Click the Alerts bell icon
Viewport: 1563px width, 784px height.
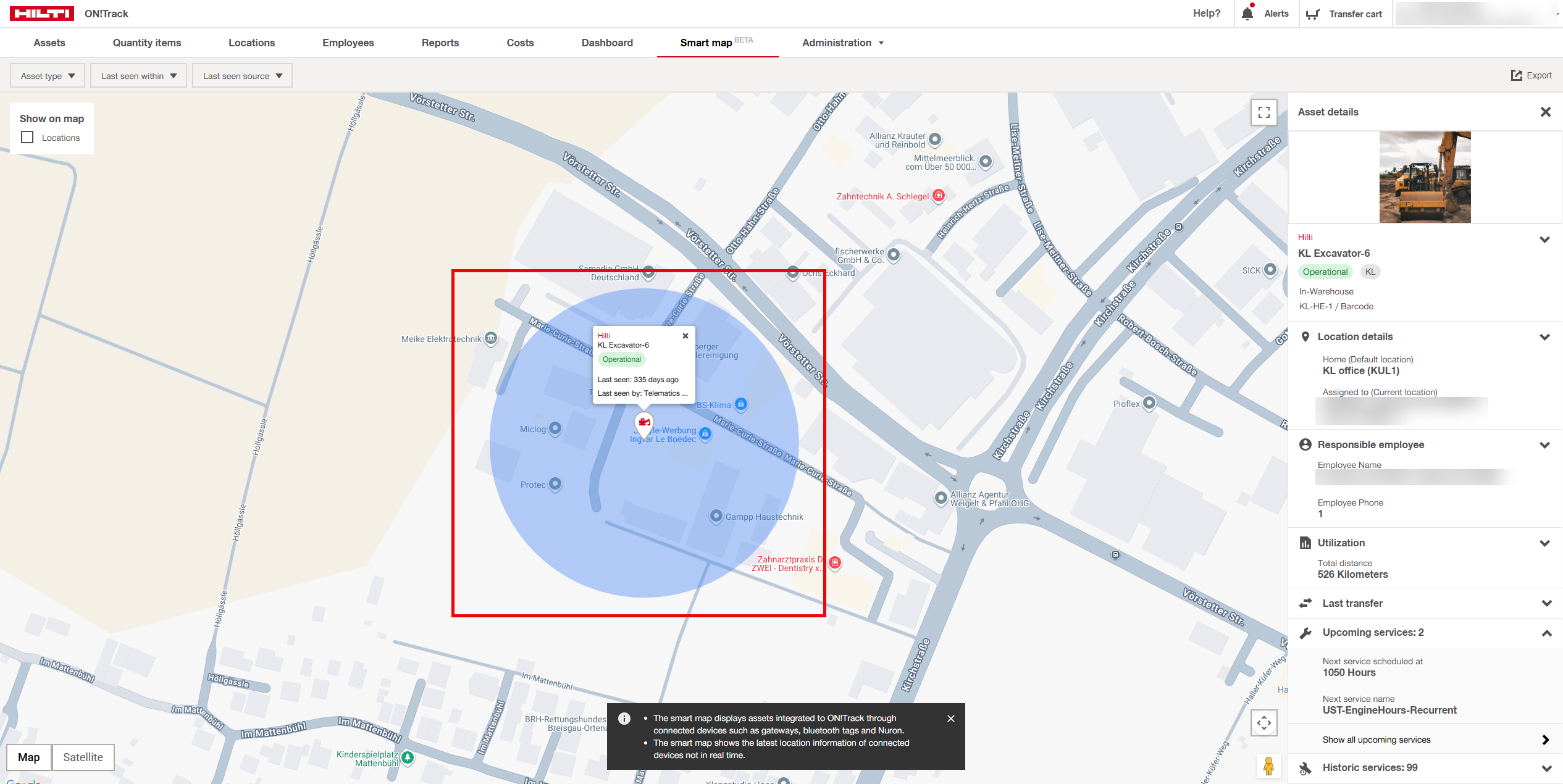click(1247, 14)
